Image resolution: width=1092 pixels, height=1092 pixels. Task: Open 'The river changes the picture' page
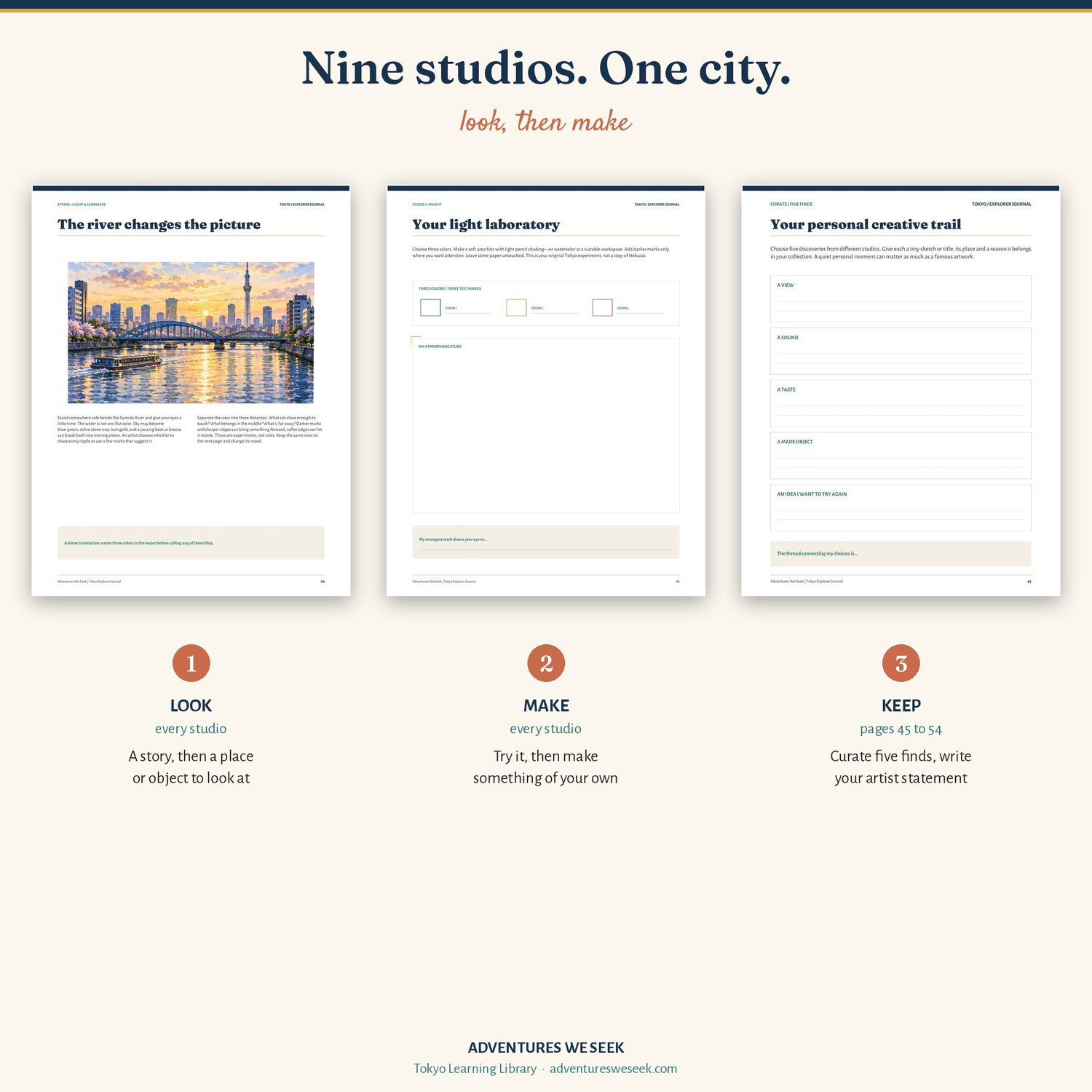coord(191,391)
